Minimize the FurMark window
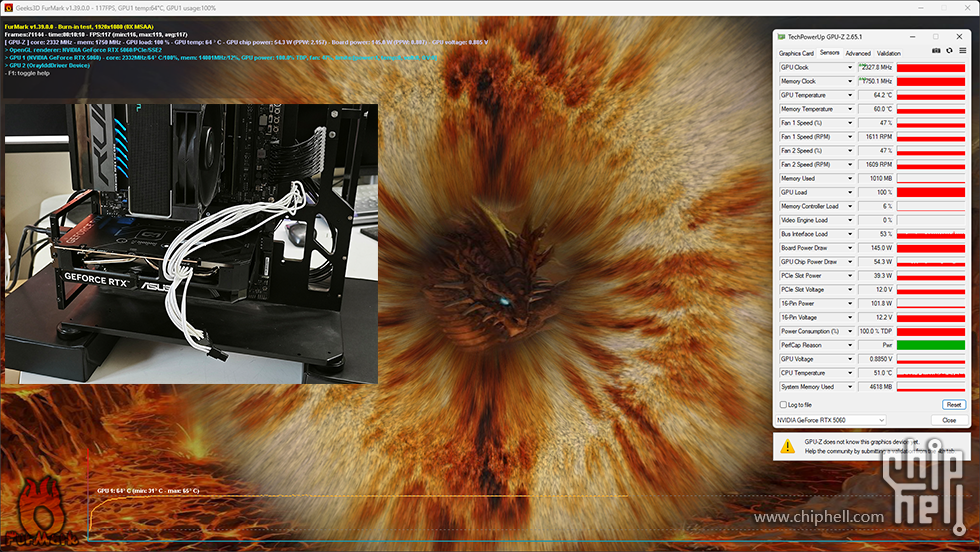980x552 pixels. click(921, 8)
